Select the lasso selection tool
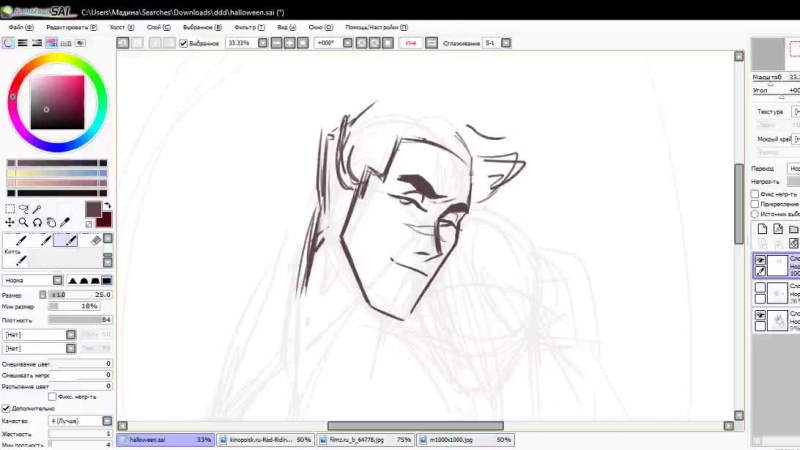 click(x=24, y=209)
